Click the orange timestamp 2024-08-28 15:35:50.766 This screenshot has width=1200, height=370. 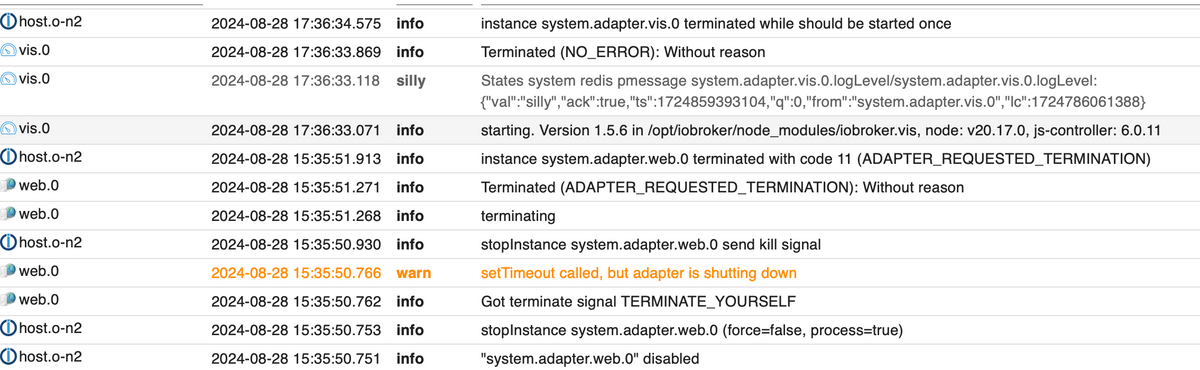tap(295, 272)
